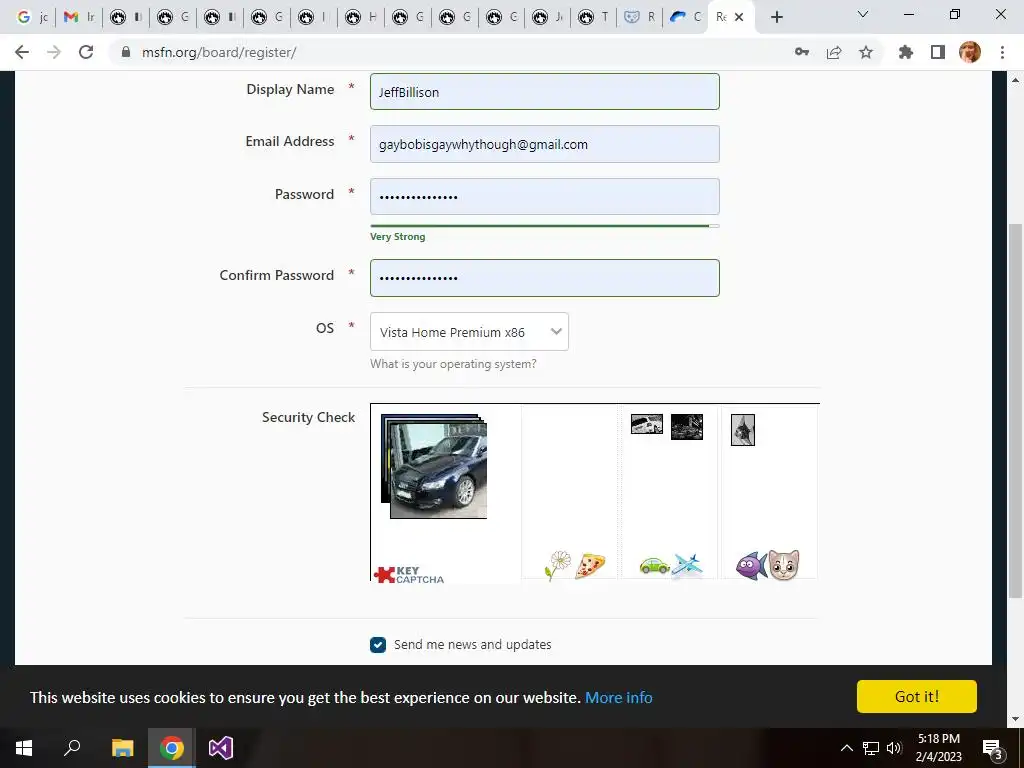Switch to the blue dolphin tab
Image resolution: width=1024 pixels, height=768 pixels.
[x=686, y=17]
